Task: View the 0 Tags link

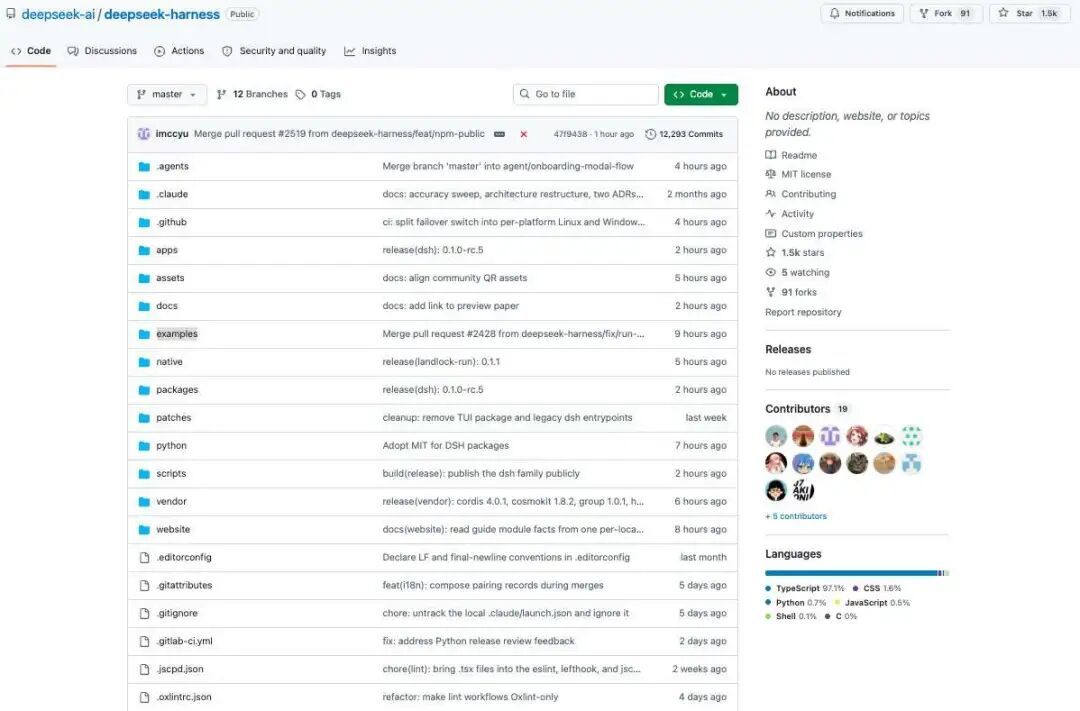Action: pos(318,94)
